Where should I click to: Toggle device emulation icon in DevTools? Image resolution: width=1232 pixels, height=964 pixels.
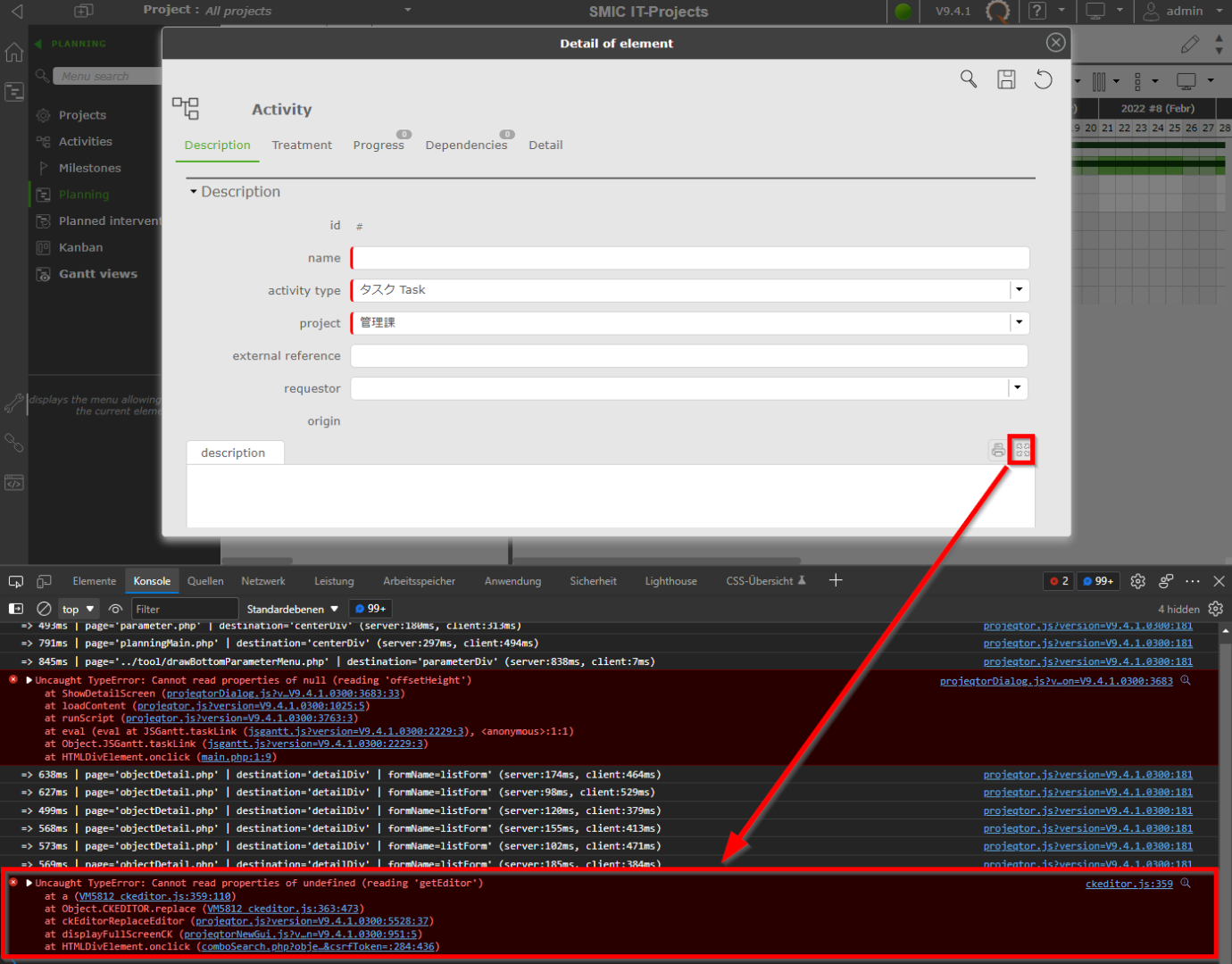click(x=44, y=581)
